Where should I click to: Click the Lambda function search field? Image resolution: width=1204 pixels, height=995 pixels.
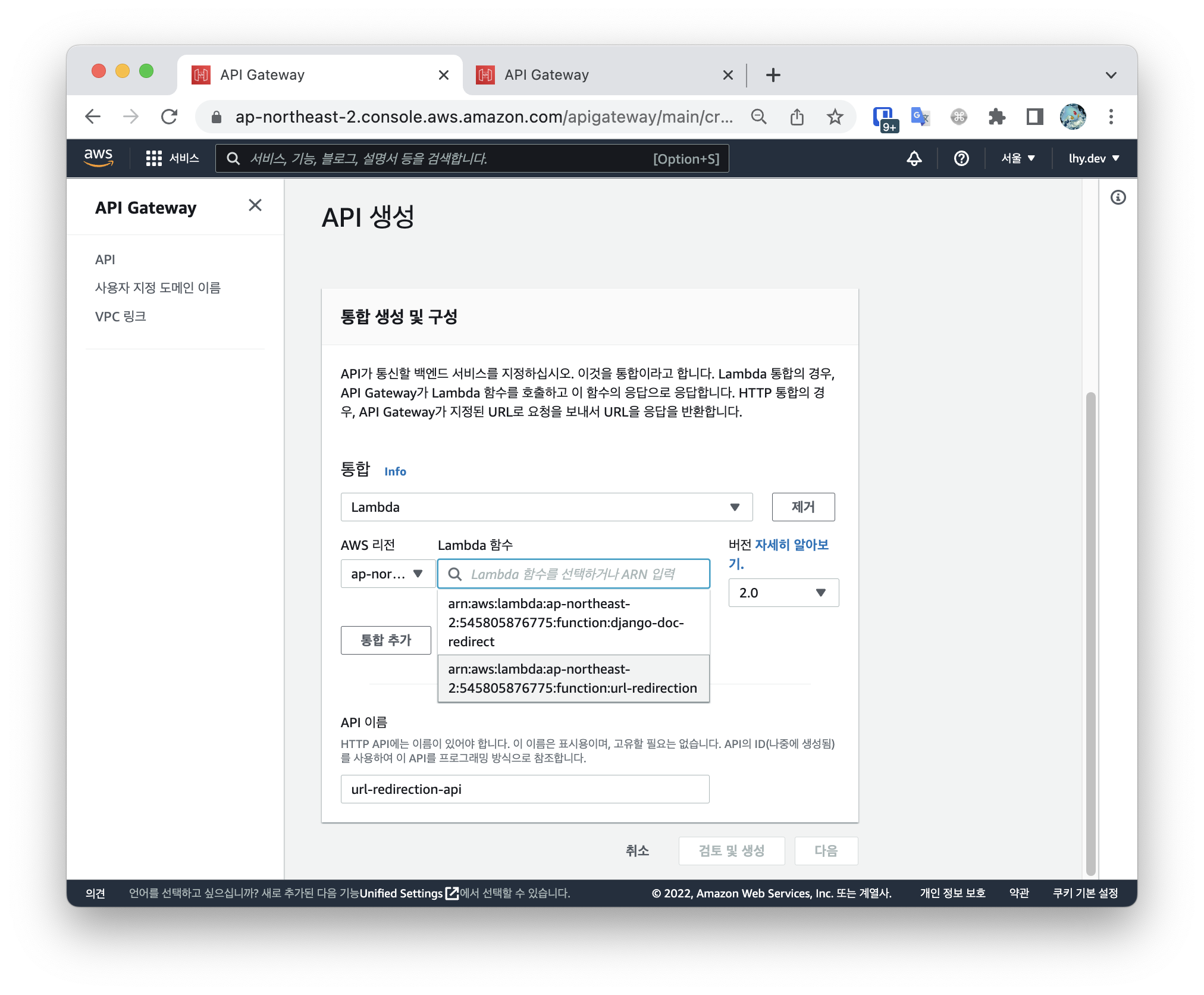coord(573,574)
